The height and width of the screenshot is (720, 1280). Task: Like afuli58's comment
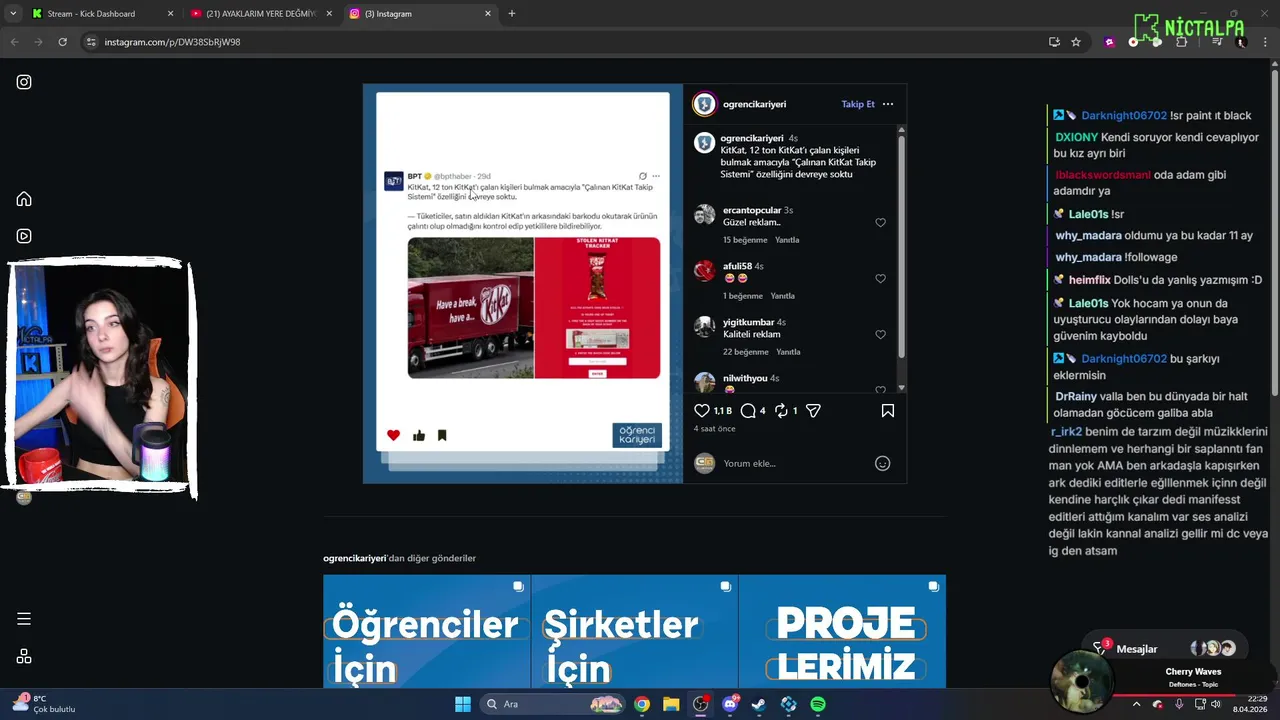[x=880, y=279]
